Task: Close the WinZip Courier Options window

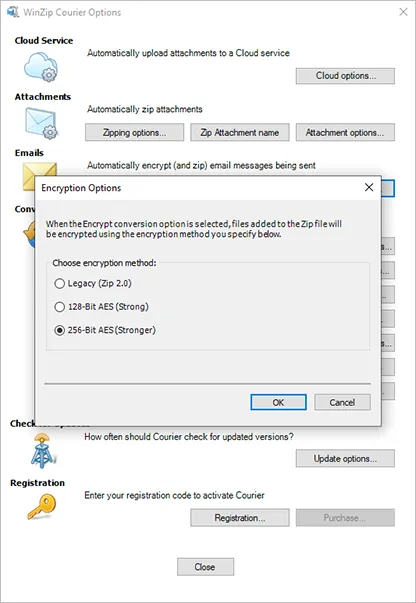Action: tap(403, 12)
